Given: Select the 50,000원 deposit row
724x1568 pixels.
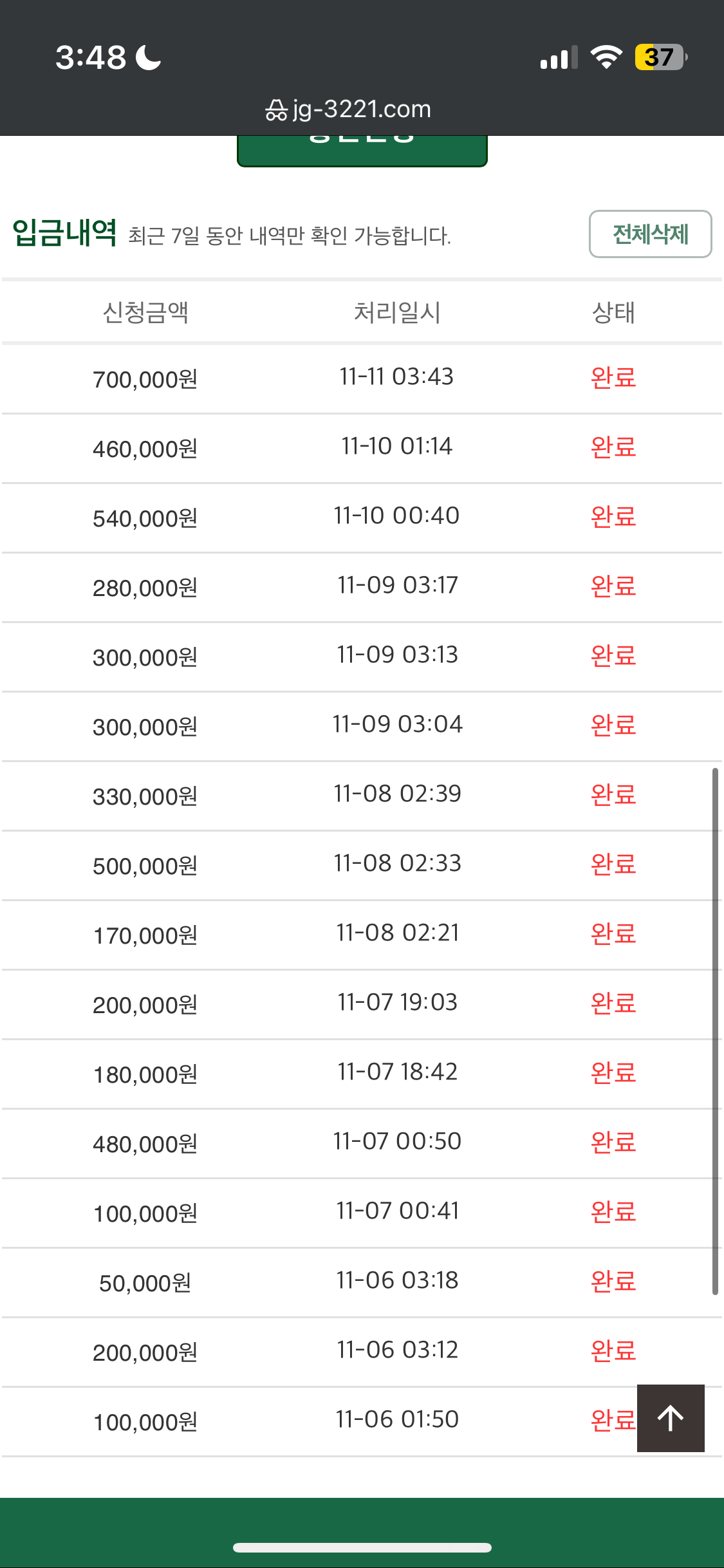Looking at the screenshot, I should pos(362,1282).
